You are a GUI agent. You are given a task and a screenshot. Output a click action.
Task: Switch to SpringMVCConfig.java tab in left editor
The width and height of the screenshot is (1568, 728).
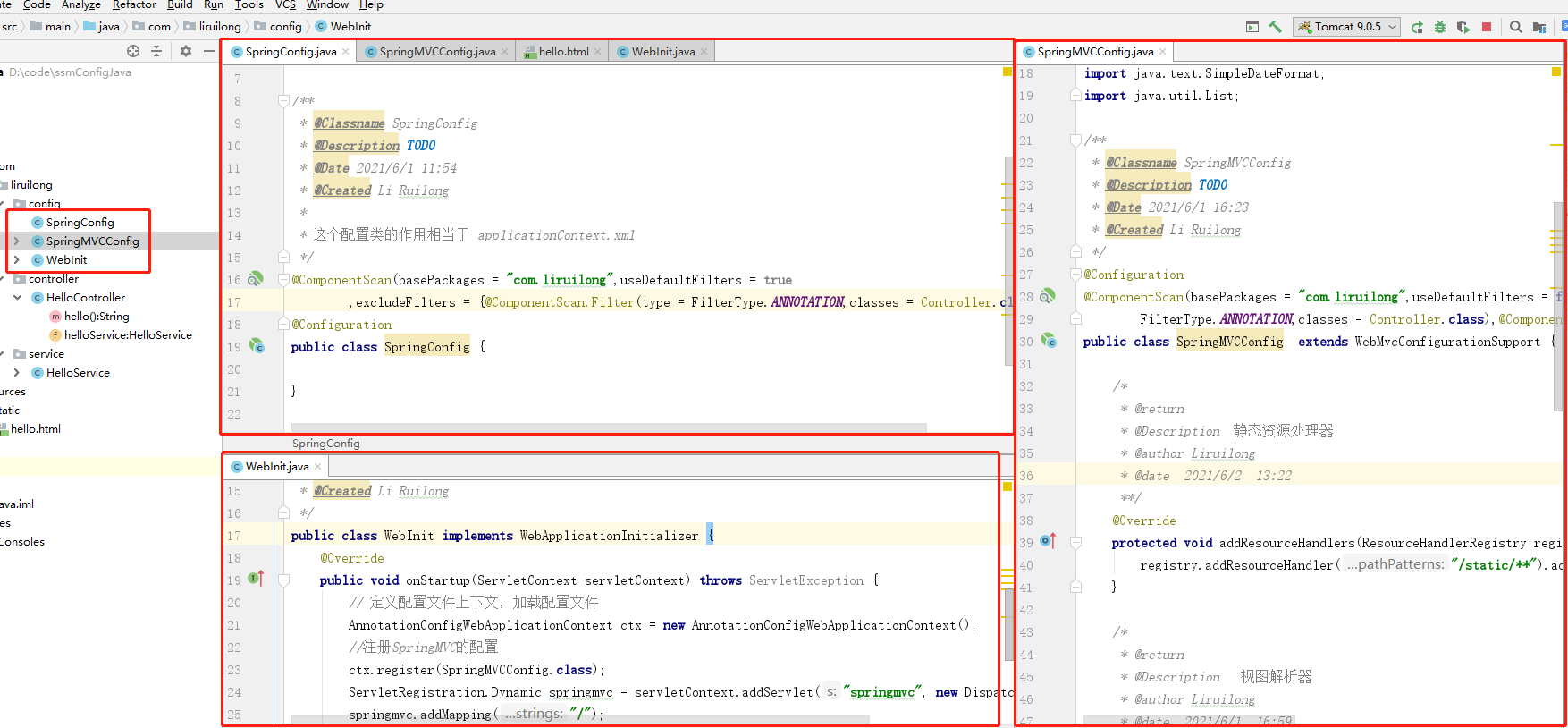[x=437, y=52]
